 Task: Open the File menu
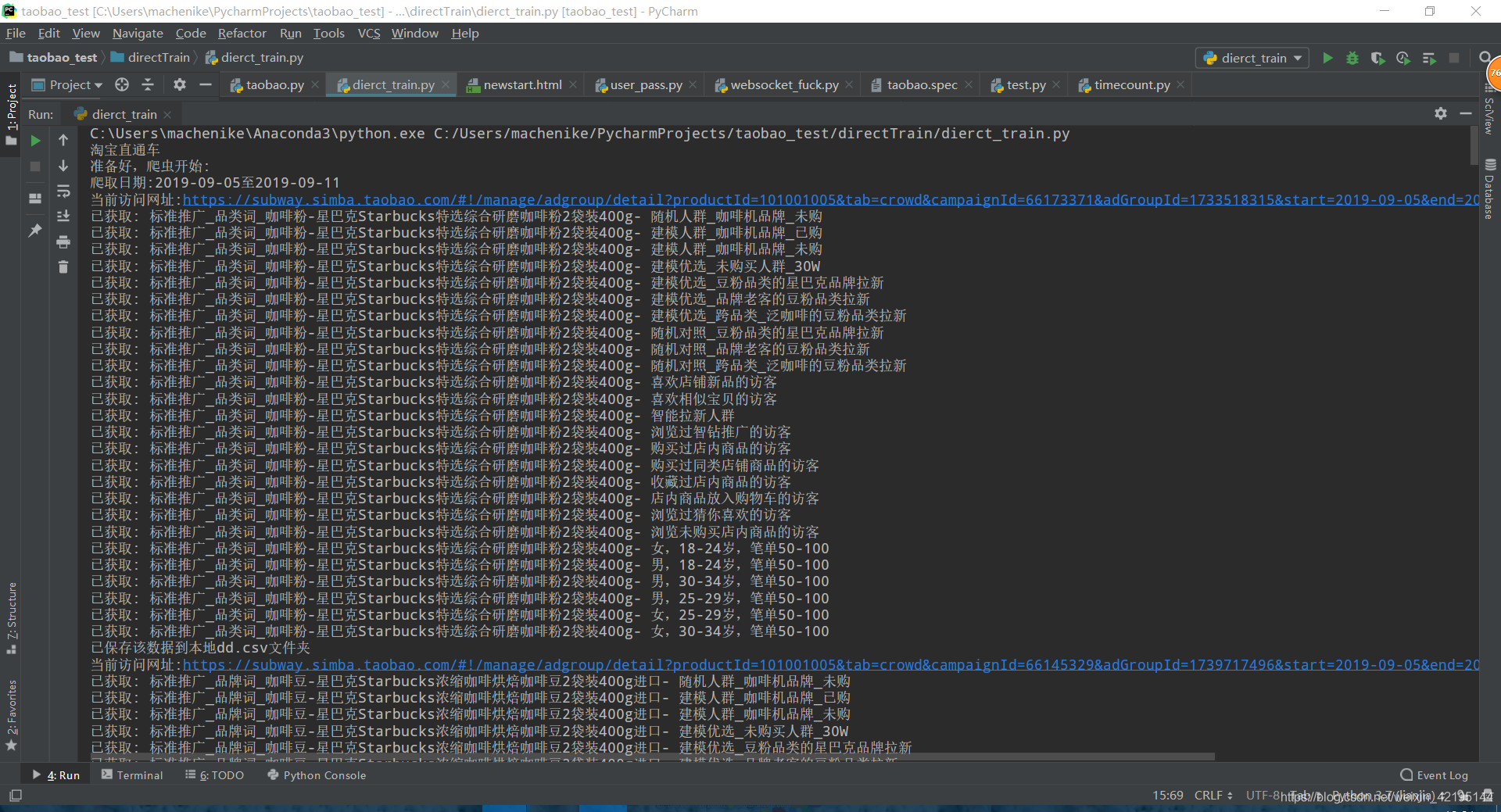(16, 33)
